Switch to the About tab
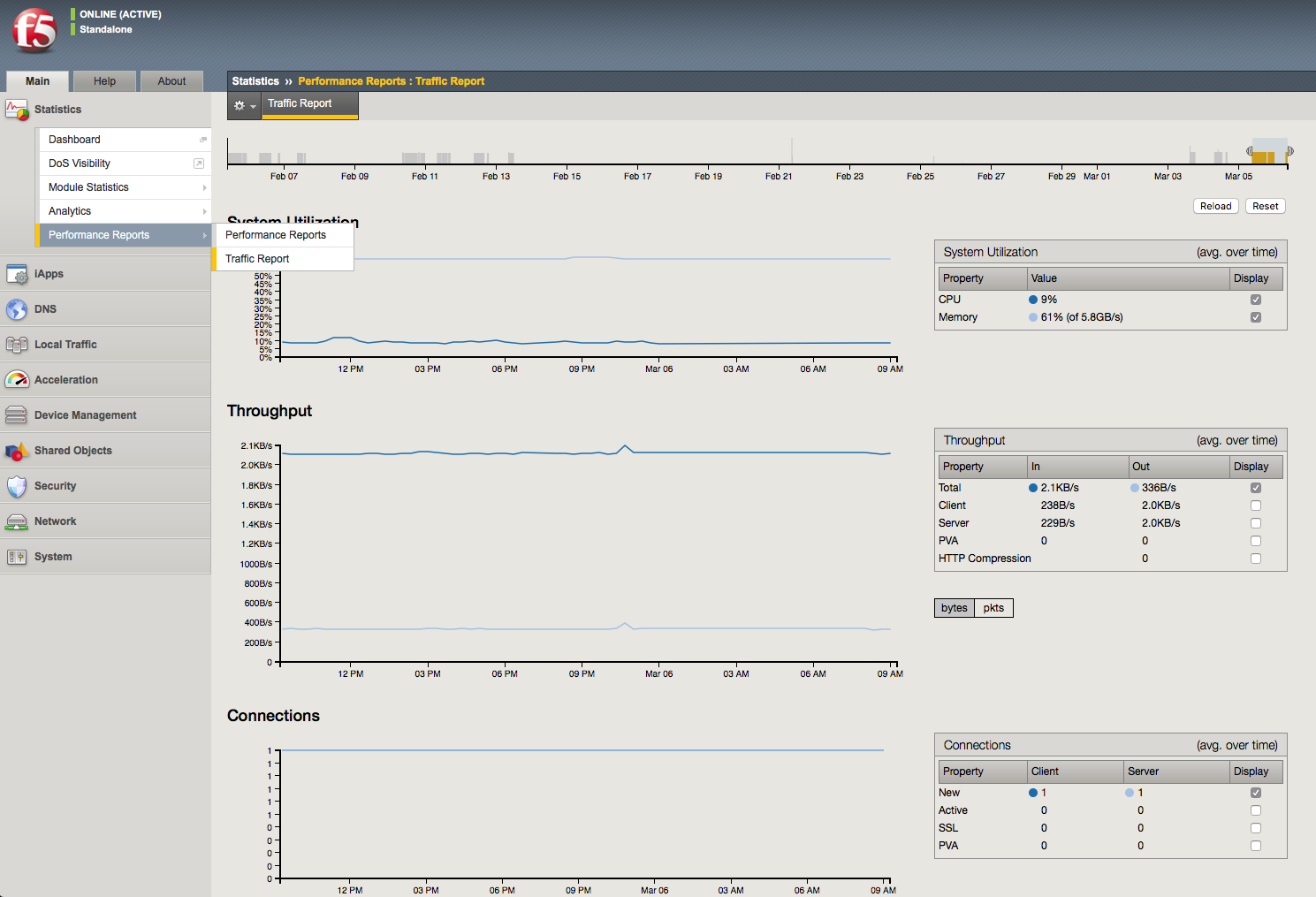Image resolution: width=1316 pixels, height=897 pixels. [171, 81]
